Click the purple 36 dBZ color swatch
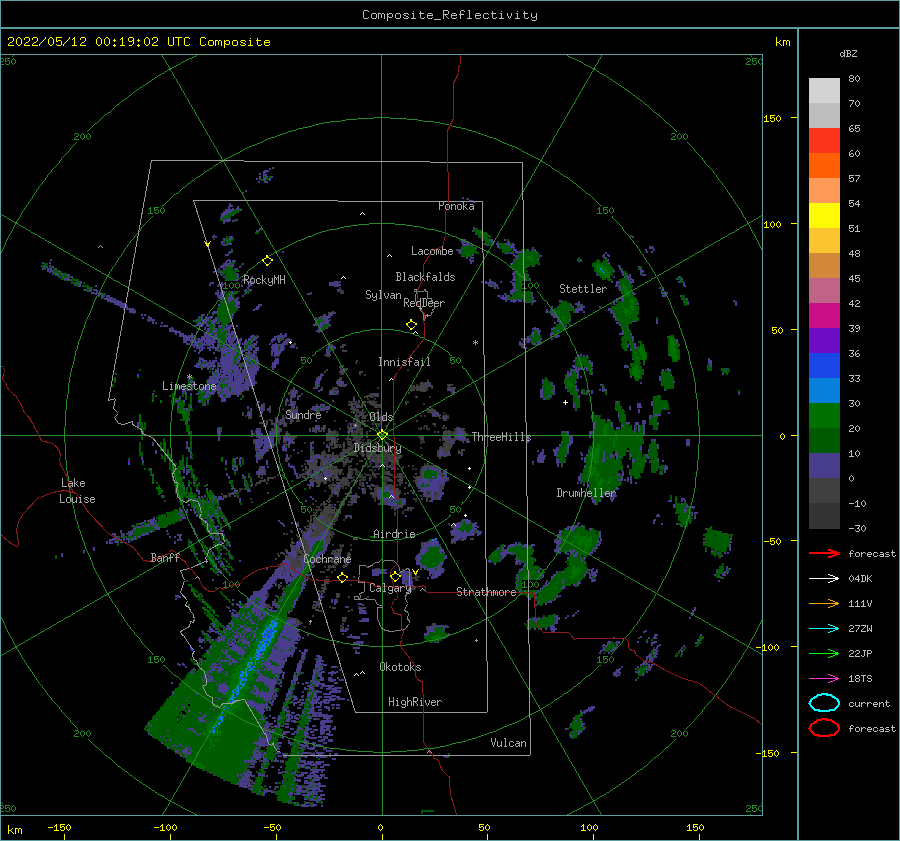This screenshot has height=841, width=900. [x=824, y=340]
